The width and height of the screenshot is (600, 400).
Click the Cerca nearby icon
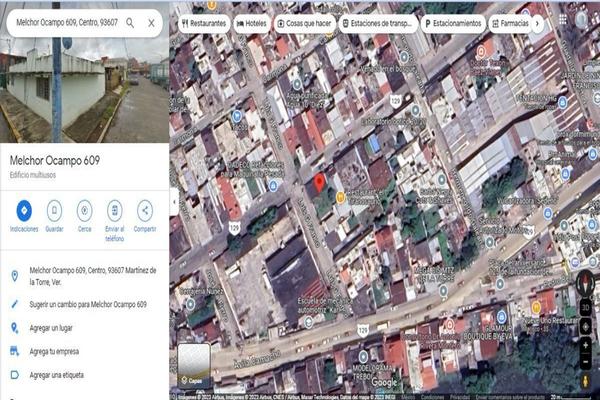pyautogui.click(x=85, y=211)
